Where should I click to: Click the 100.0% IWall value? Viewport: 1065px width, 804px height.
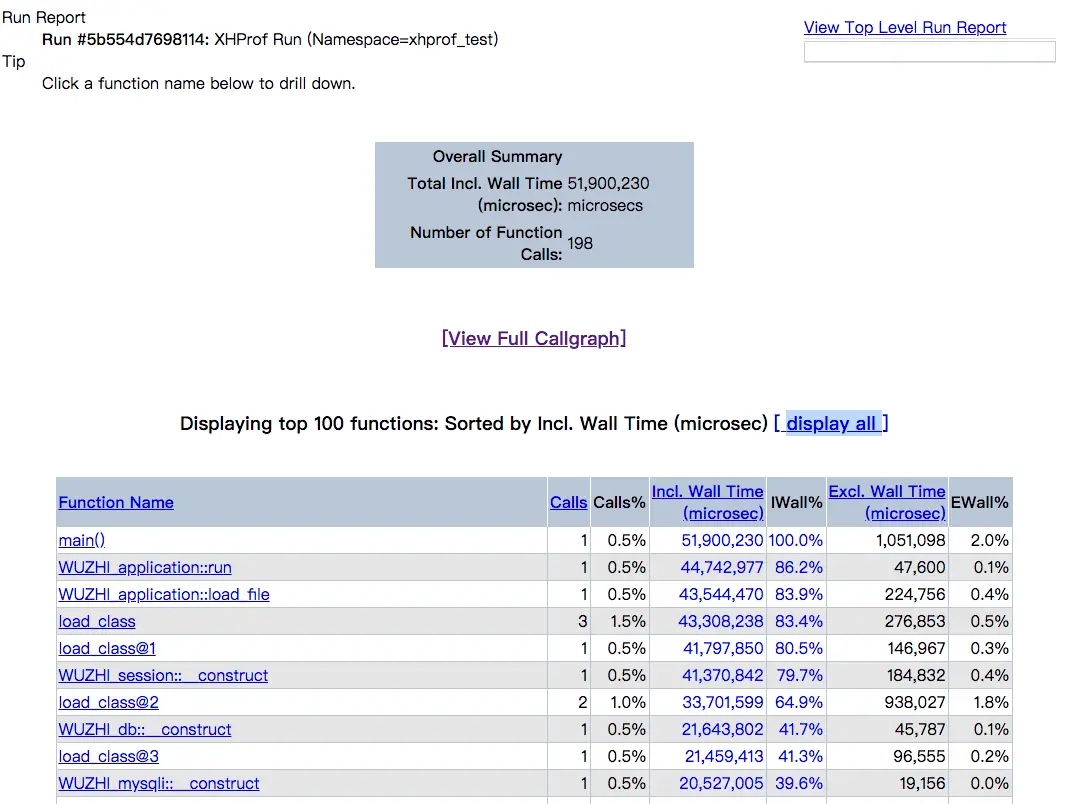tap(795, 541)
